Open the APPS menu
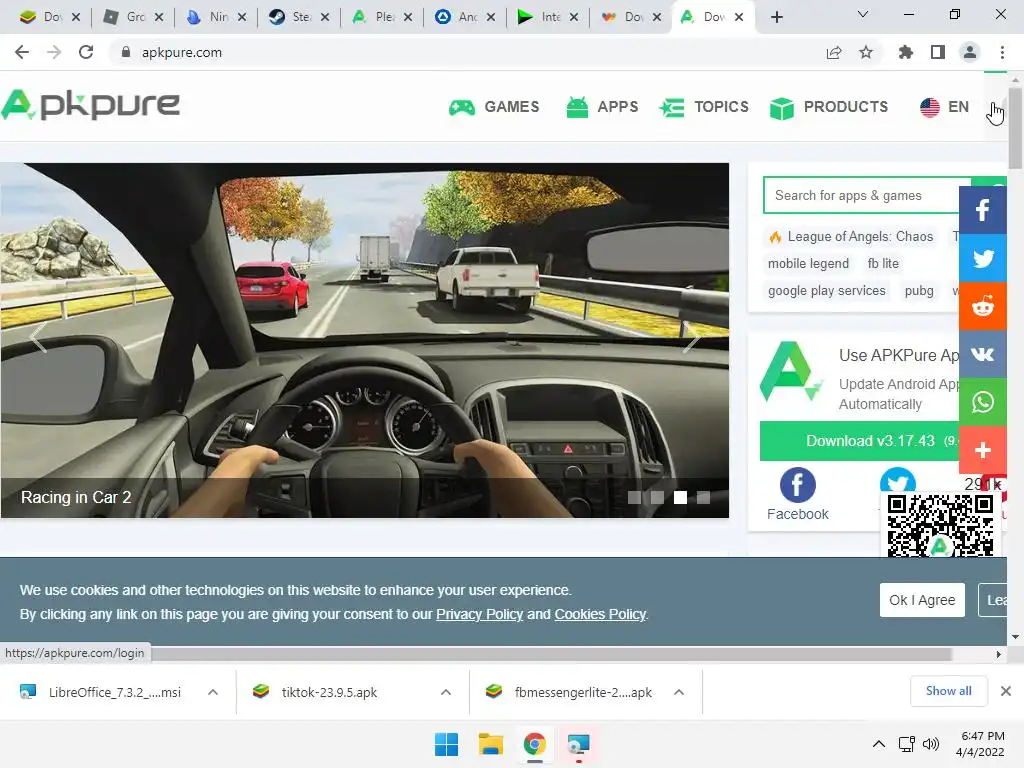Image resolution: width=1024 pixels, height=768 pixels. pos(601,107)
